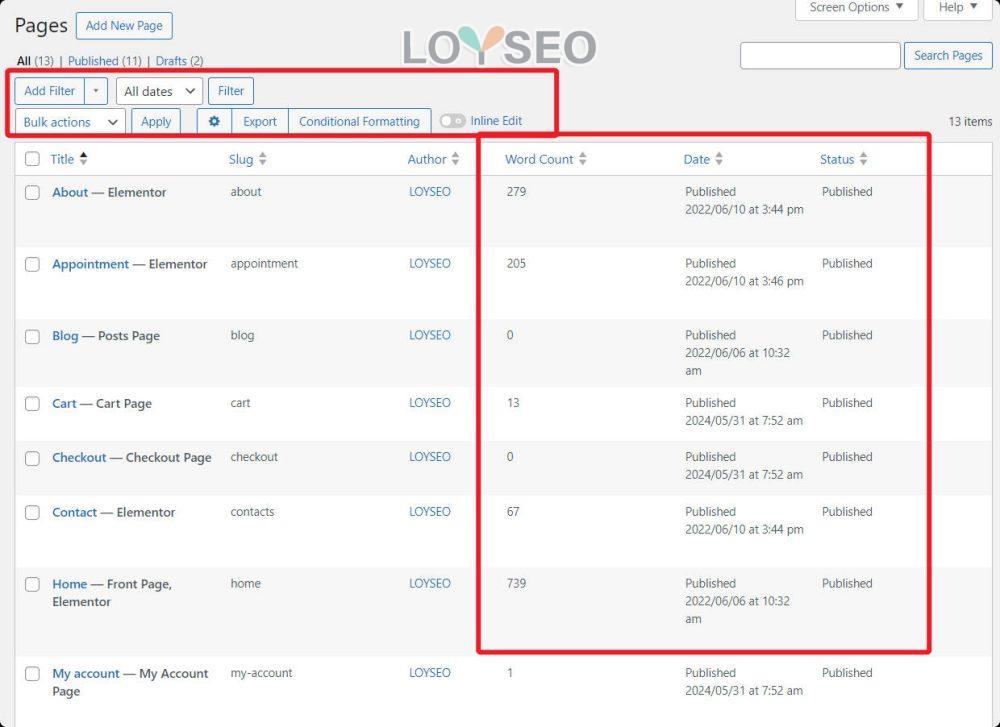Open the Contact page link
The image size is (1000, 727).
coord(75,512)
